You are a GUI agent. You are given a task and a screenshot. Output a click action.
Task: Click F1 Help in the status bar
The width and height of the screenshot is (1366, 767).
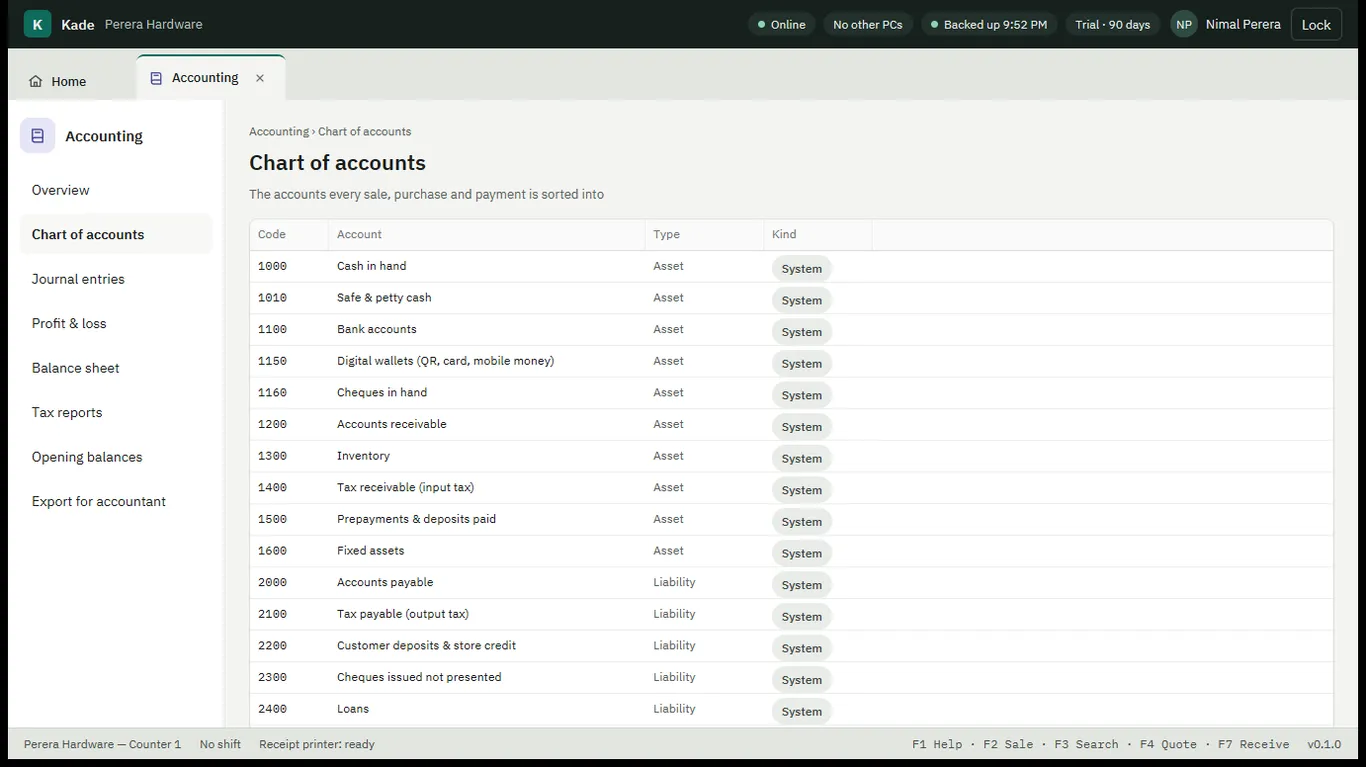click(x=937, y=744)
